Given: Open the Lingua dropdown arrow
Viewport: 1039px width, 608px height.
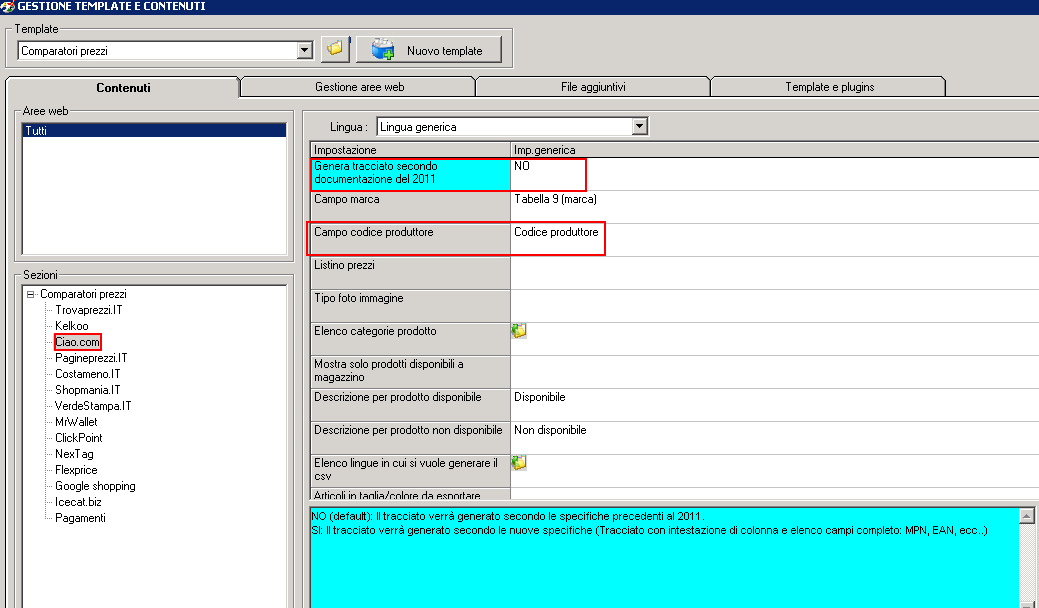Looking at the screenshot, I should 639,127.
